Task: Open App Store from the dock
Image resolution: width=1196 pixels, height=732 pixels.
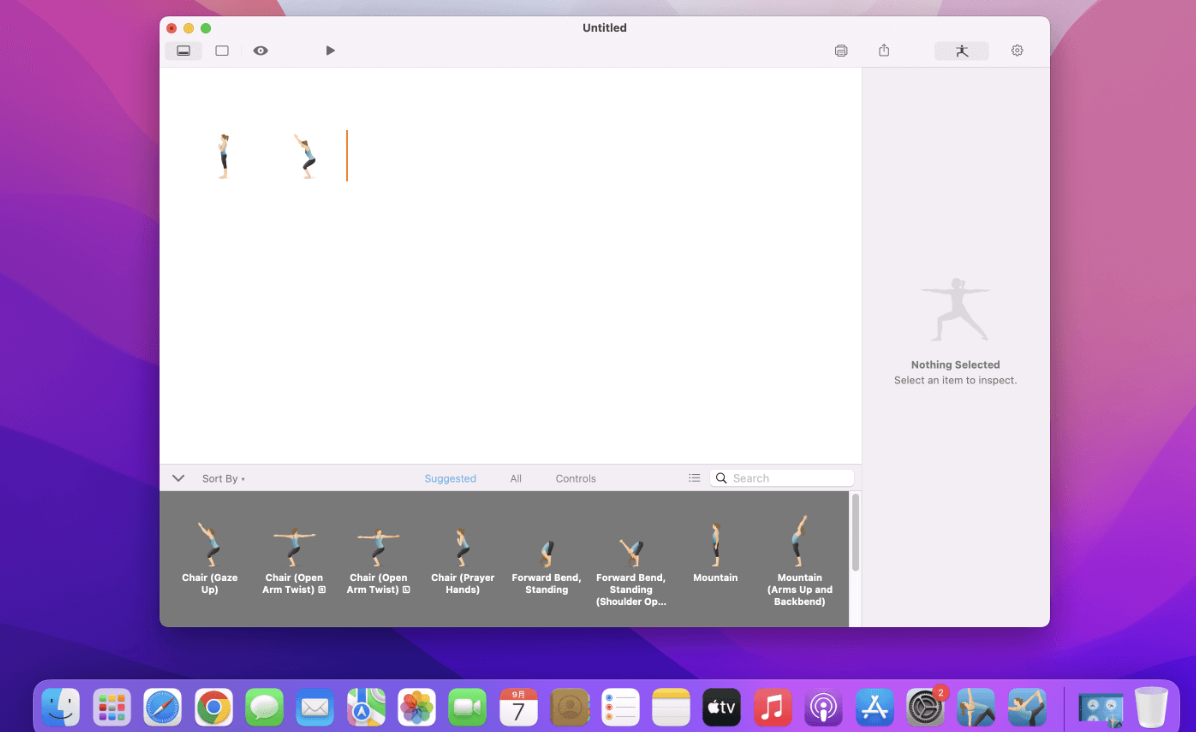Action: coord(875,708)
